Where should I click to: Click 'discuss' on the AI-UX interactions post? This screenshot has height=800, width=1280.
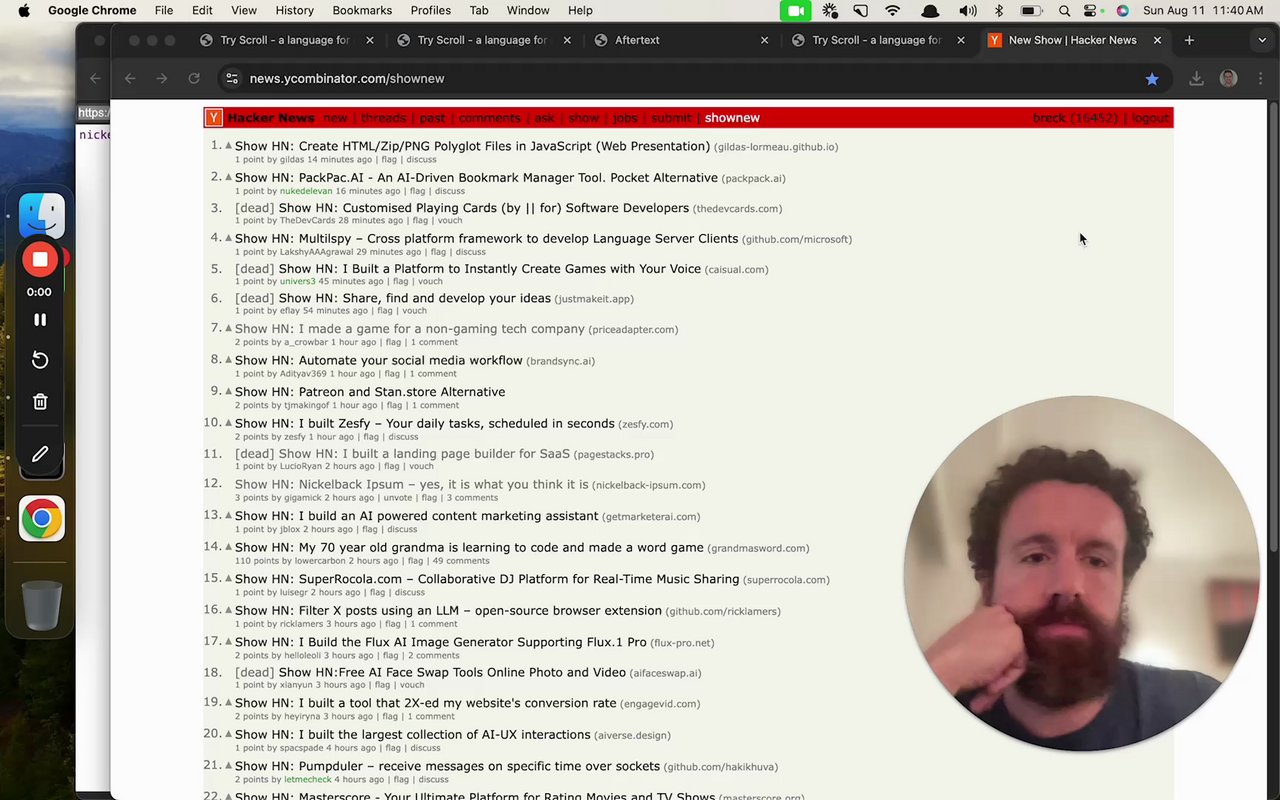(x=425, y=748)
